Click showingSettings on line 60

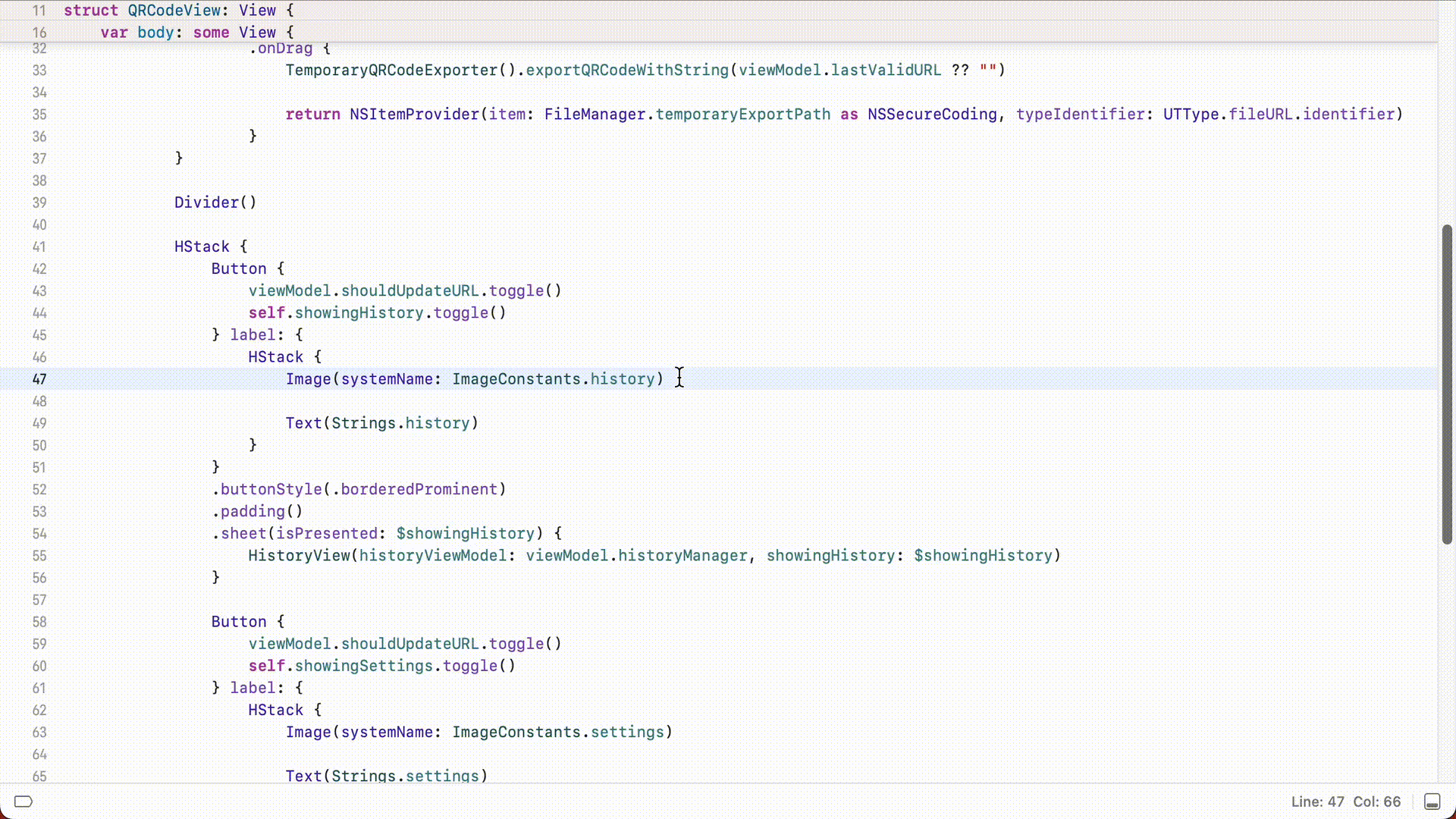pos(364,665)
